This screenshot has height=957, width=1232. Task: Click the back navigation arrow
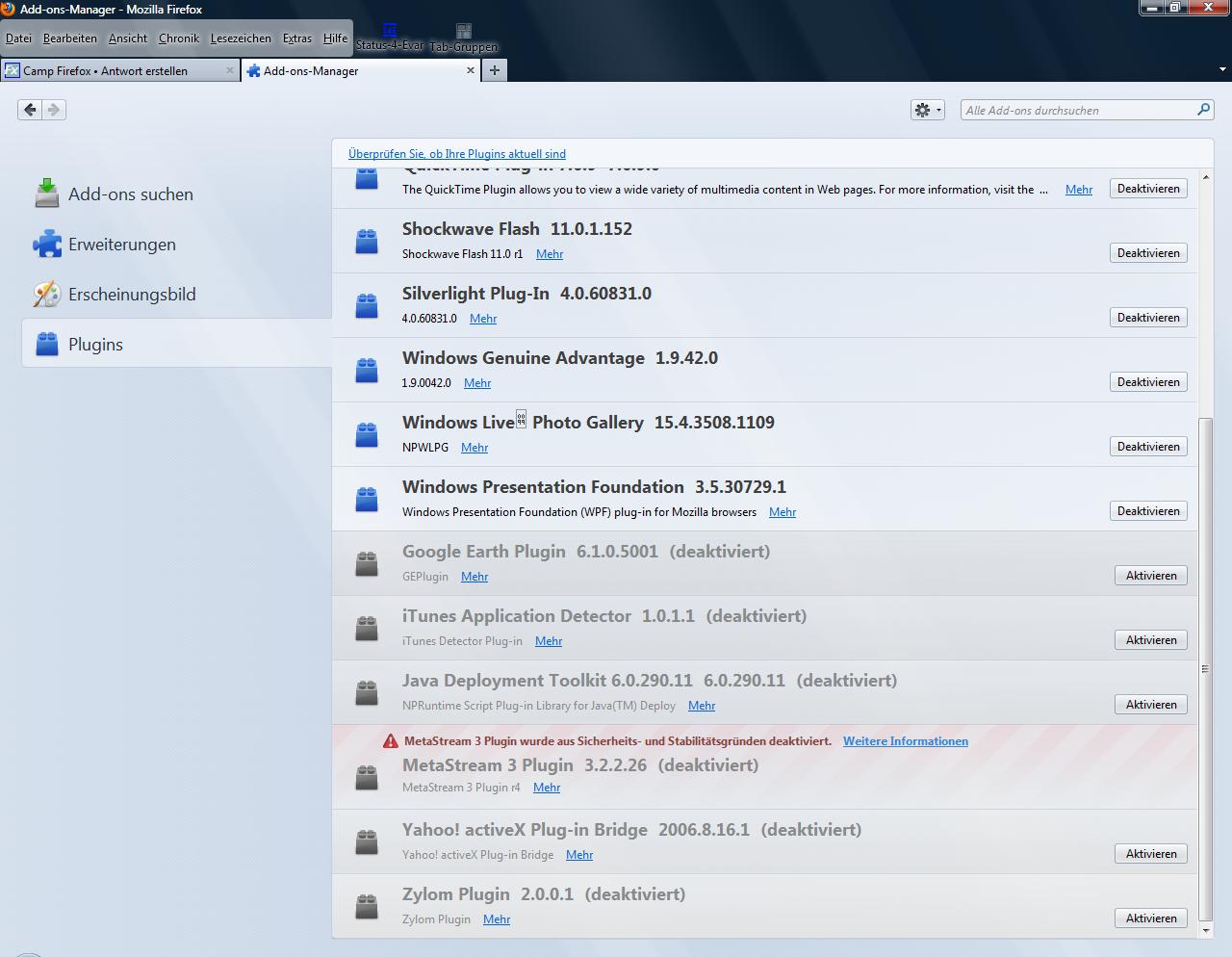click(30, 110)
